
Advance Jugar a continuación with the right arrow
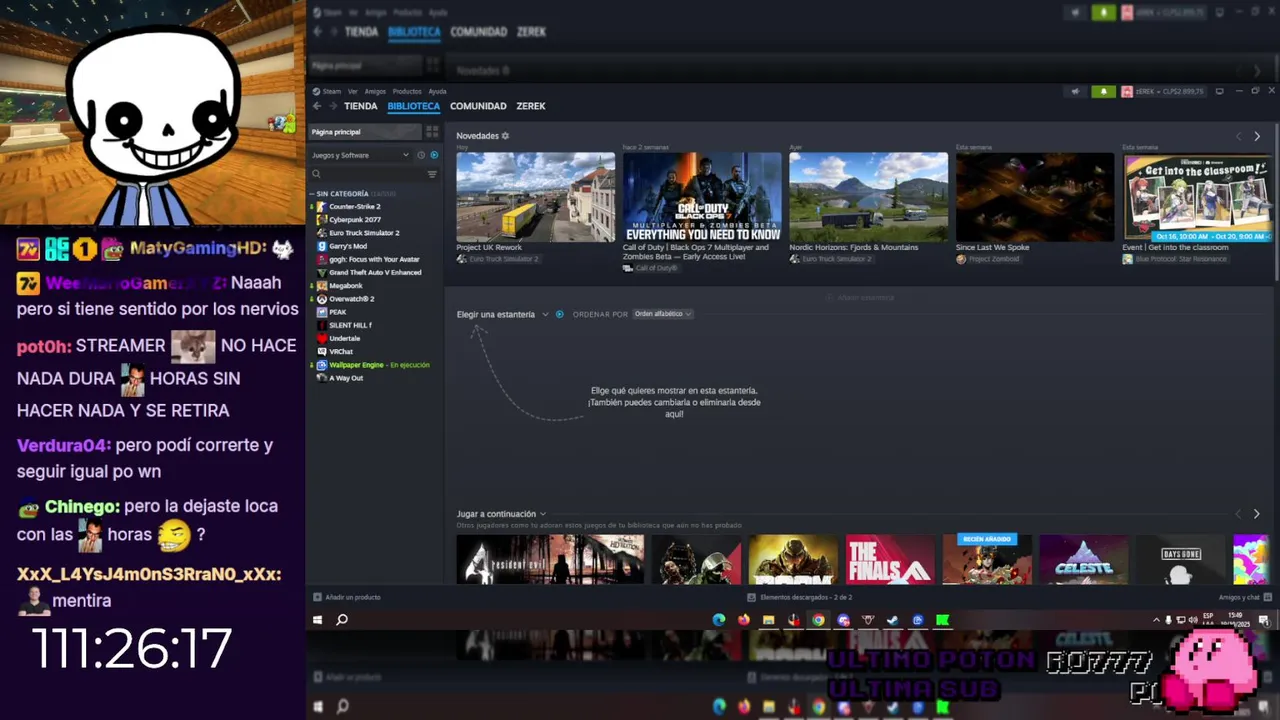click(x=1257, y=514)
